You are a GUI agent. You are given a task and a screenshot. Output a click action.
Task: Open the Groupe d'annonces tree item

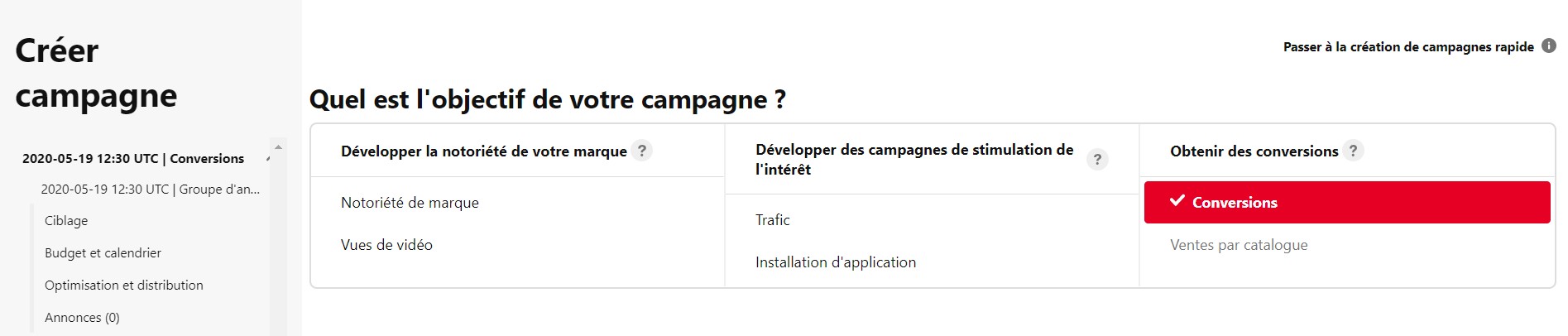pos(150,189)
